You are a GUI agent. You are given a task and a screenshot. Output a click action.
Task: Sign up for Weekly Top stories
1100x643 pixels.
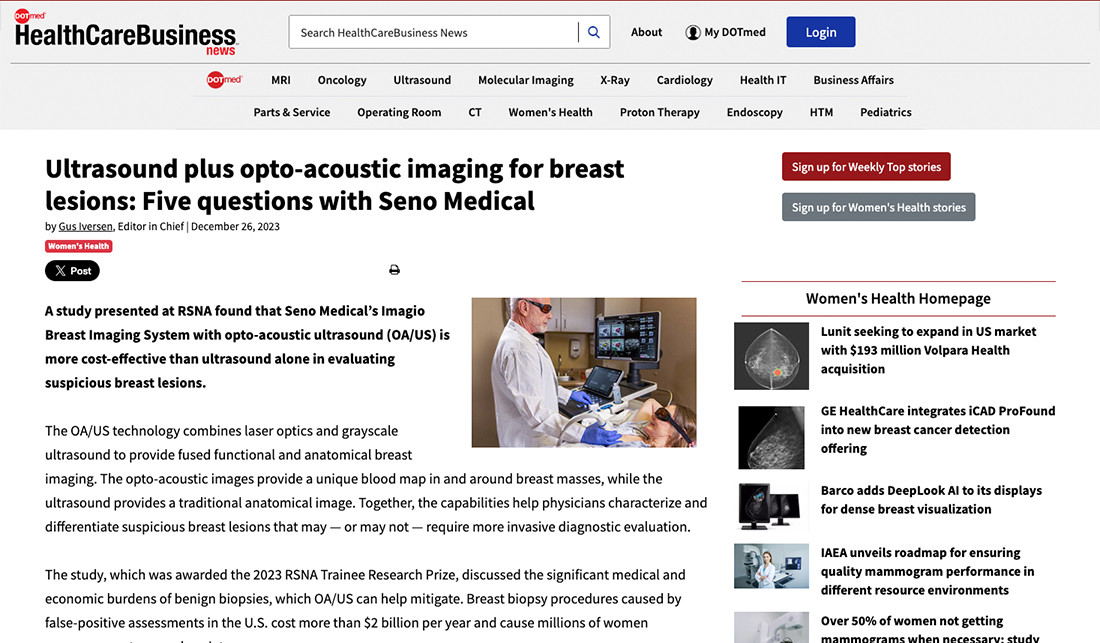(x=866, y=167)
